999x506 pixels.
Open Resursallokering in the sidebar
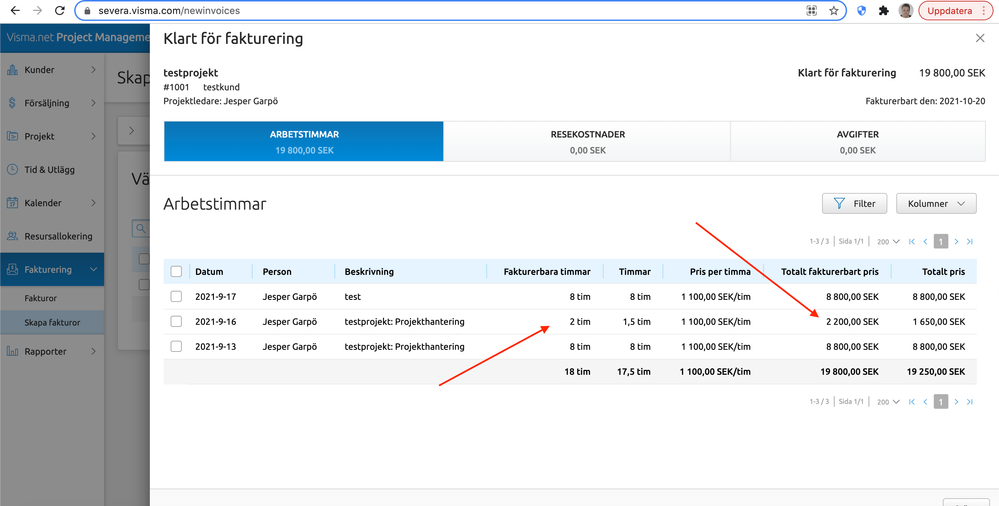coord(58,236)
